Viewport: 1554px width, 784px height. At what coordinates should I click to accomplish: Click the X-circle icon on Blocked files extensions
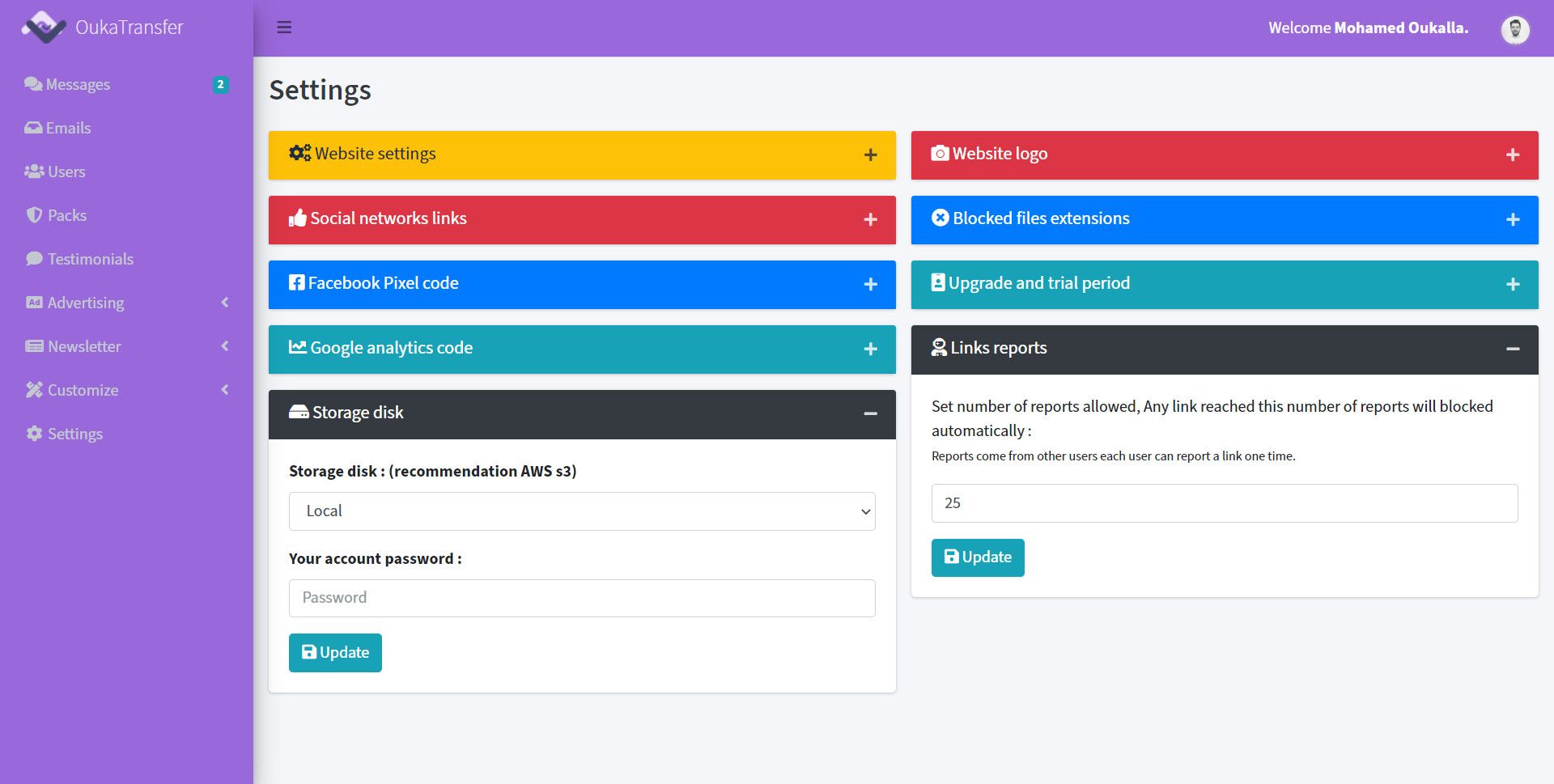[940, 218]
